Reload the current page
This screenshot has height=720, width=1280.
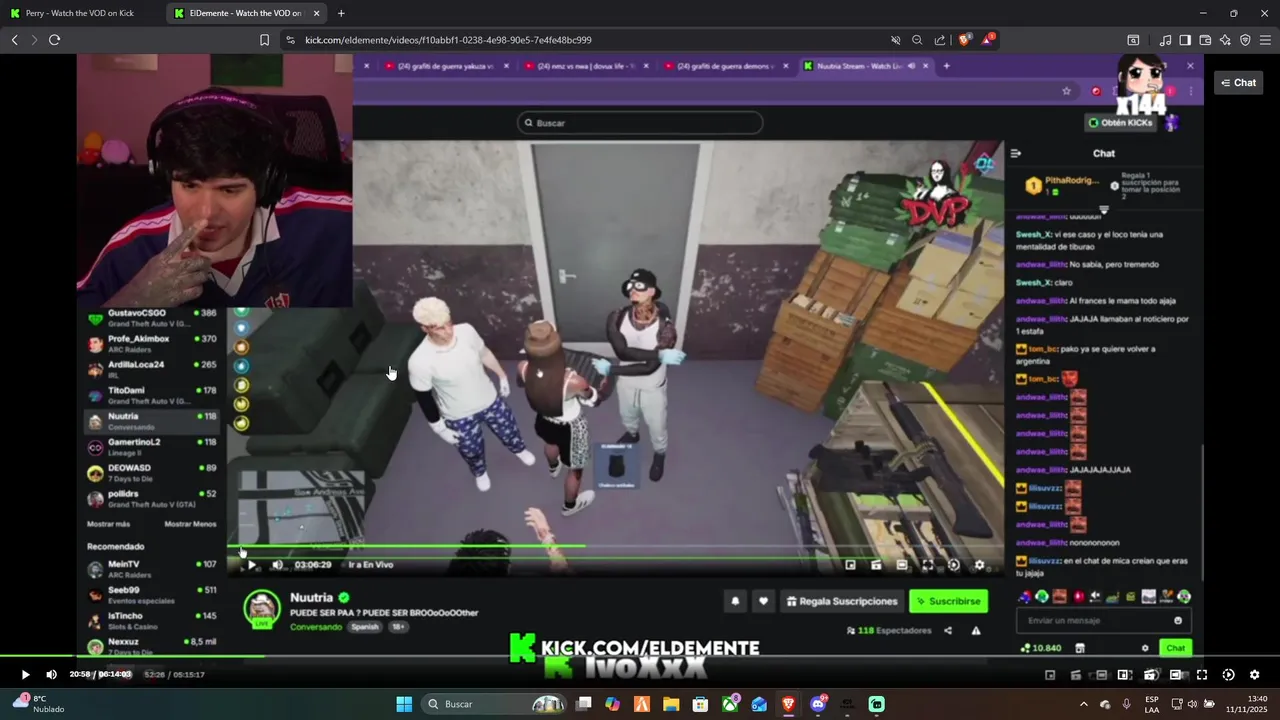[x=54, y=40]
